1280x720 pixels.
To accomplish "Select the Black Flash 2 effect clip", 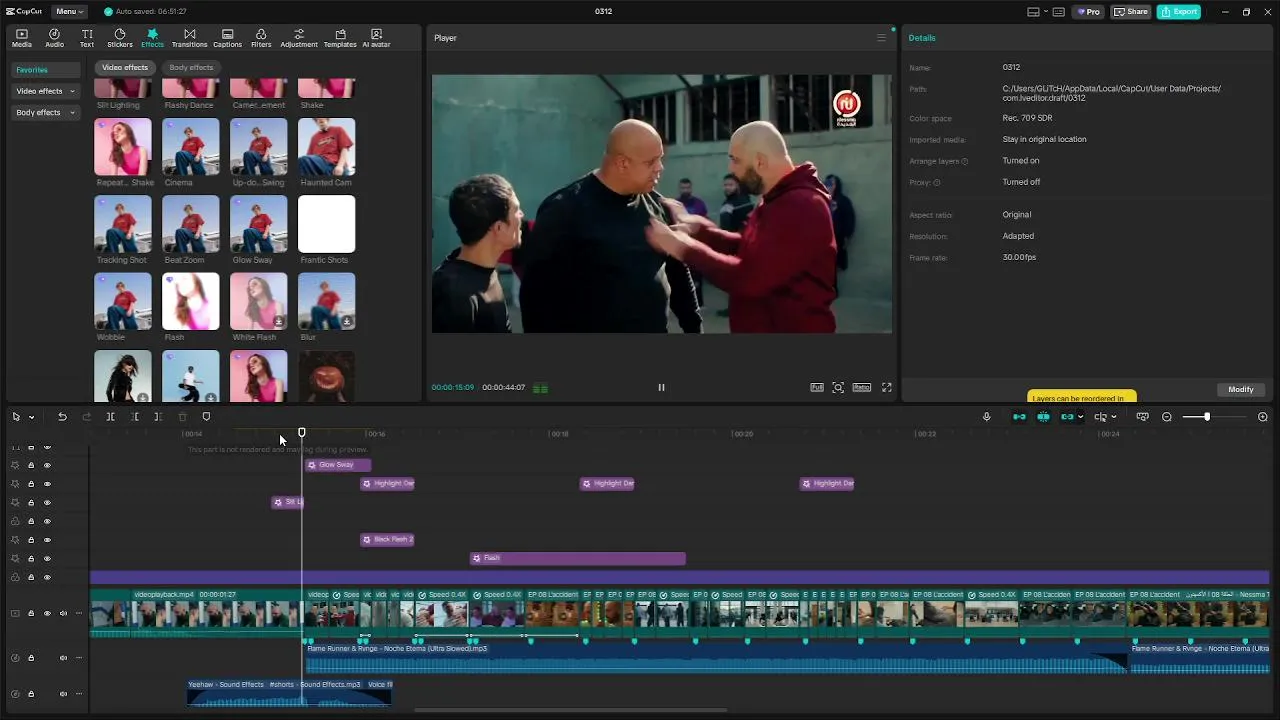I will [x=387, y=540].
